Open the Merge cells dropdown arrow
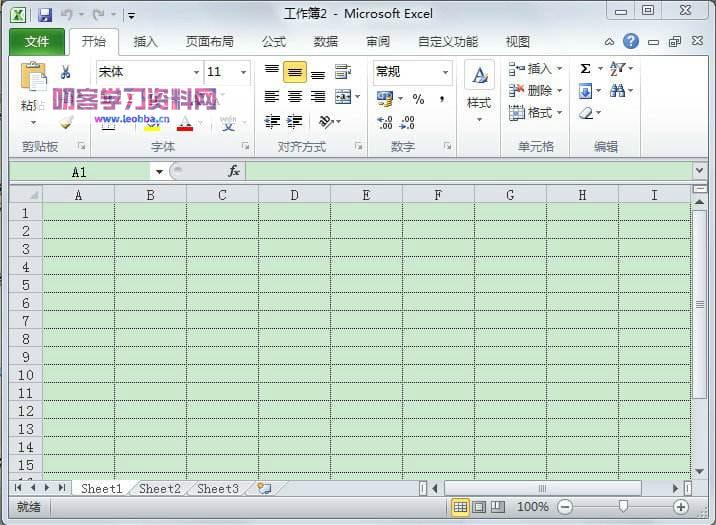 click(x=358, y=96)
